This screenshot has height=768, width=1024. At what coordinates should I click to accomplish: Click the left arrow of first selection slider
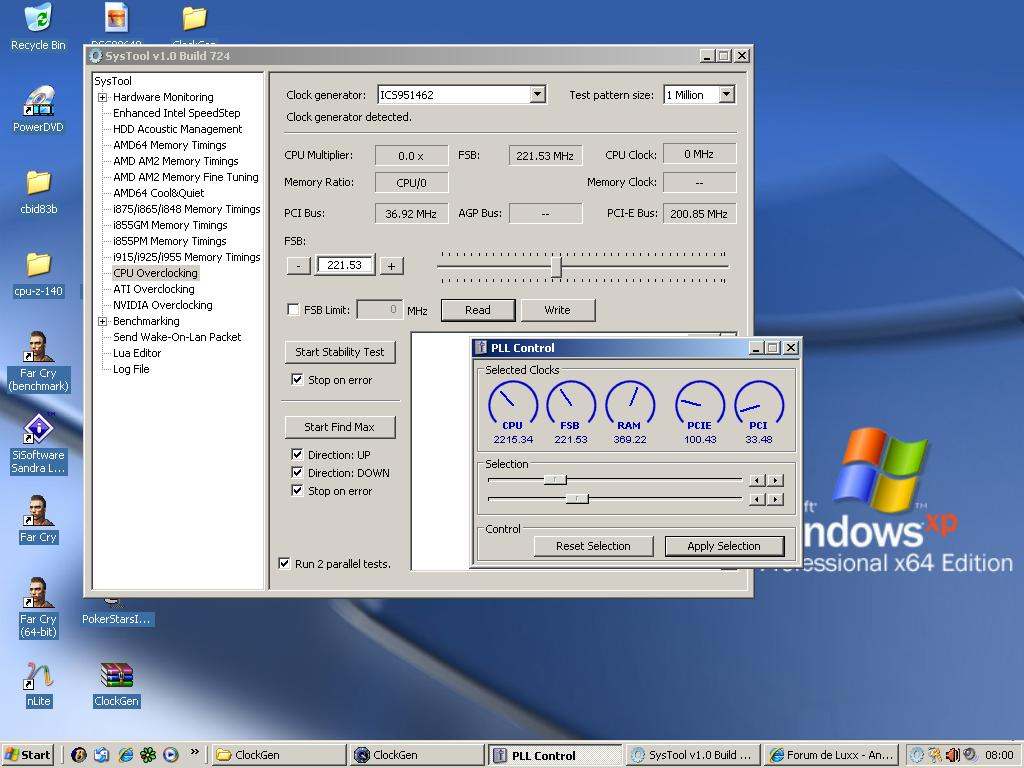coord(757,481)
